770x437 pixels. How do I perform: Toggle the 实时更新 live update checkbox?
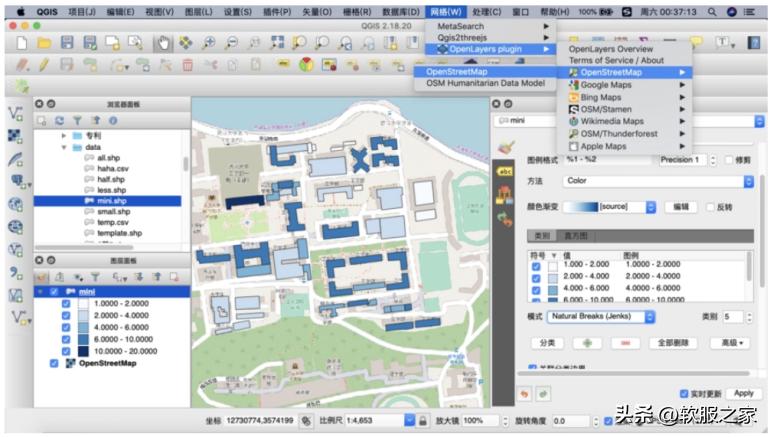(683, 393)
